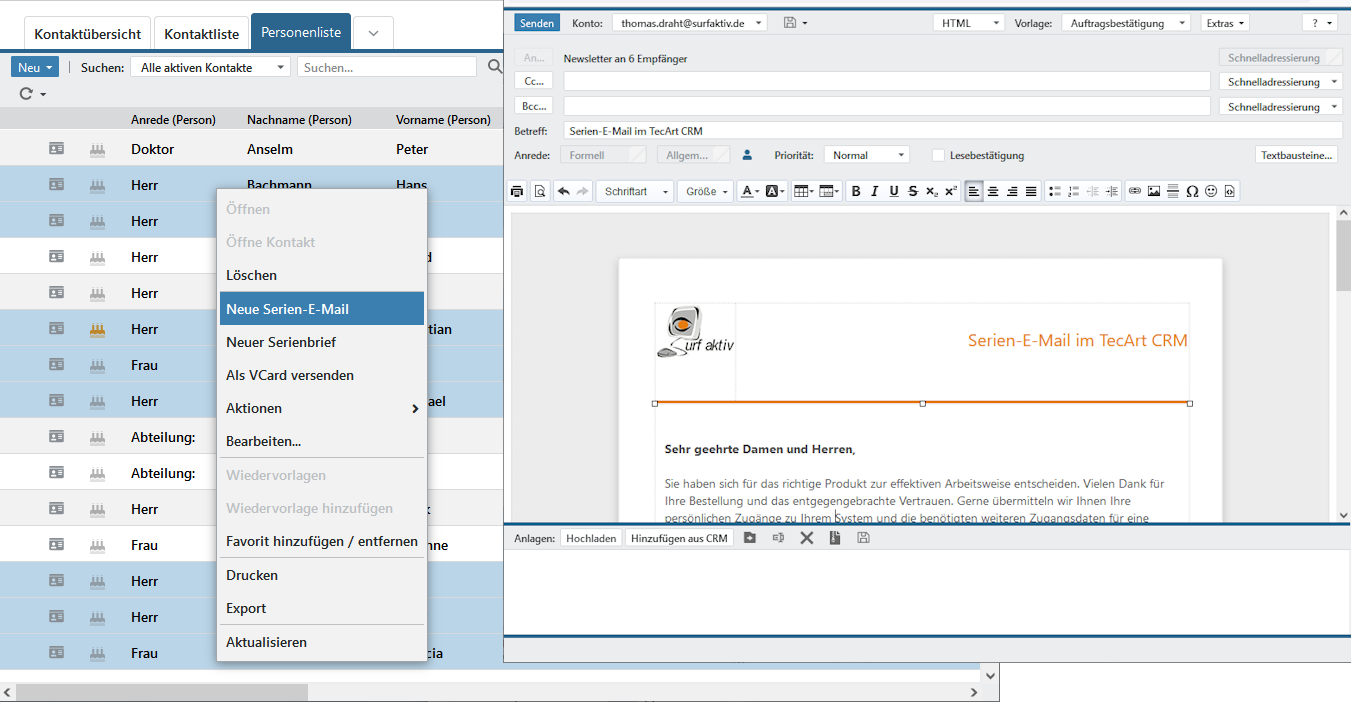The image size is (1351, 702).
Task: Delete attachment with the X icon
Action: tap(807, 538)
